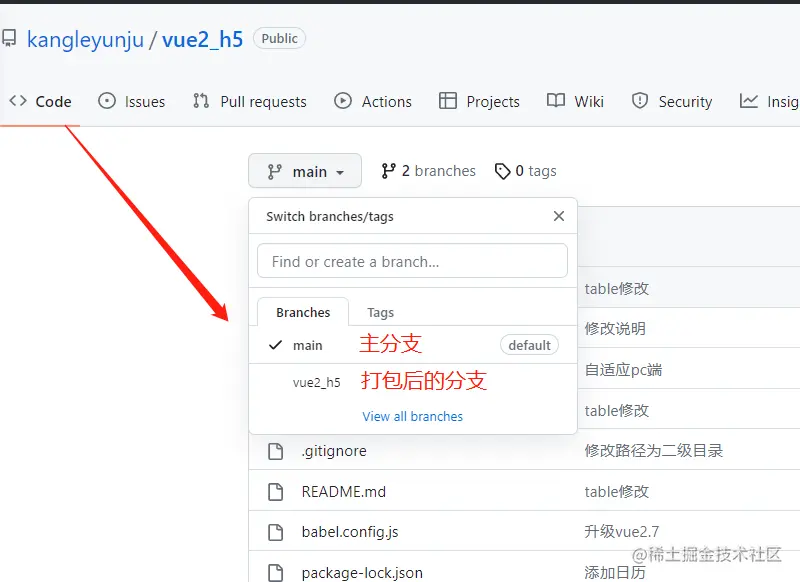Open README.md row's table修改 commit message

[x=616, y=492]
